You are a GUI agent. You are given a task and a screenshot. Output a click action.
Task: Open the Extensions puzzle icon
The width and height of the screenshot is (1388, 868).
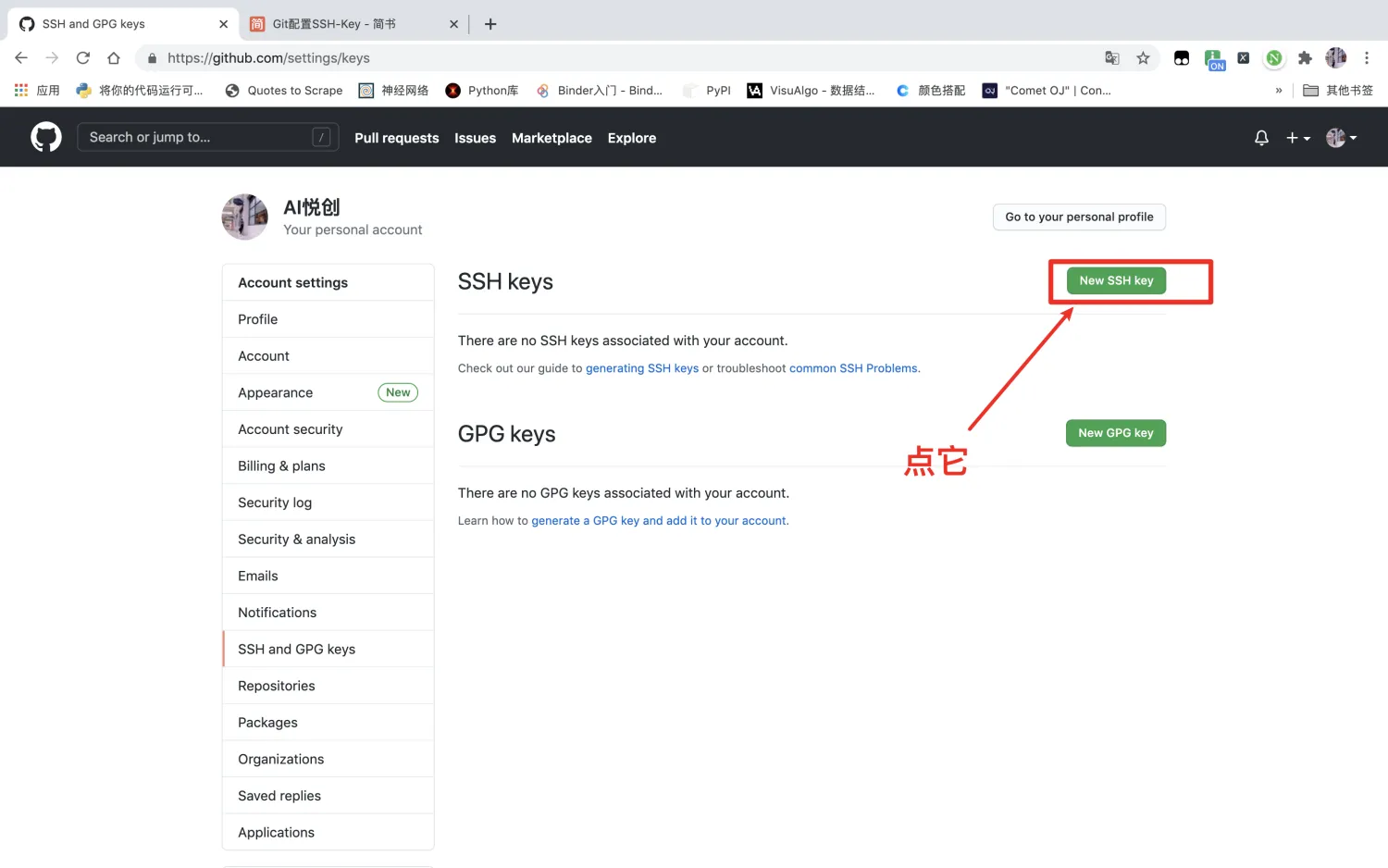pos(1305,58)
